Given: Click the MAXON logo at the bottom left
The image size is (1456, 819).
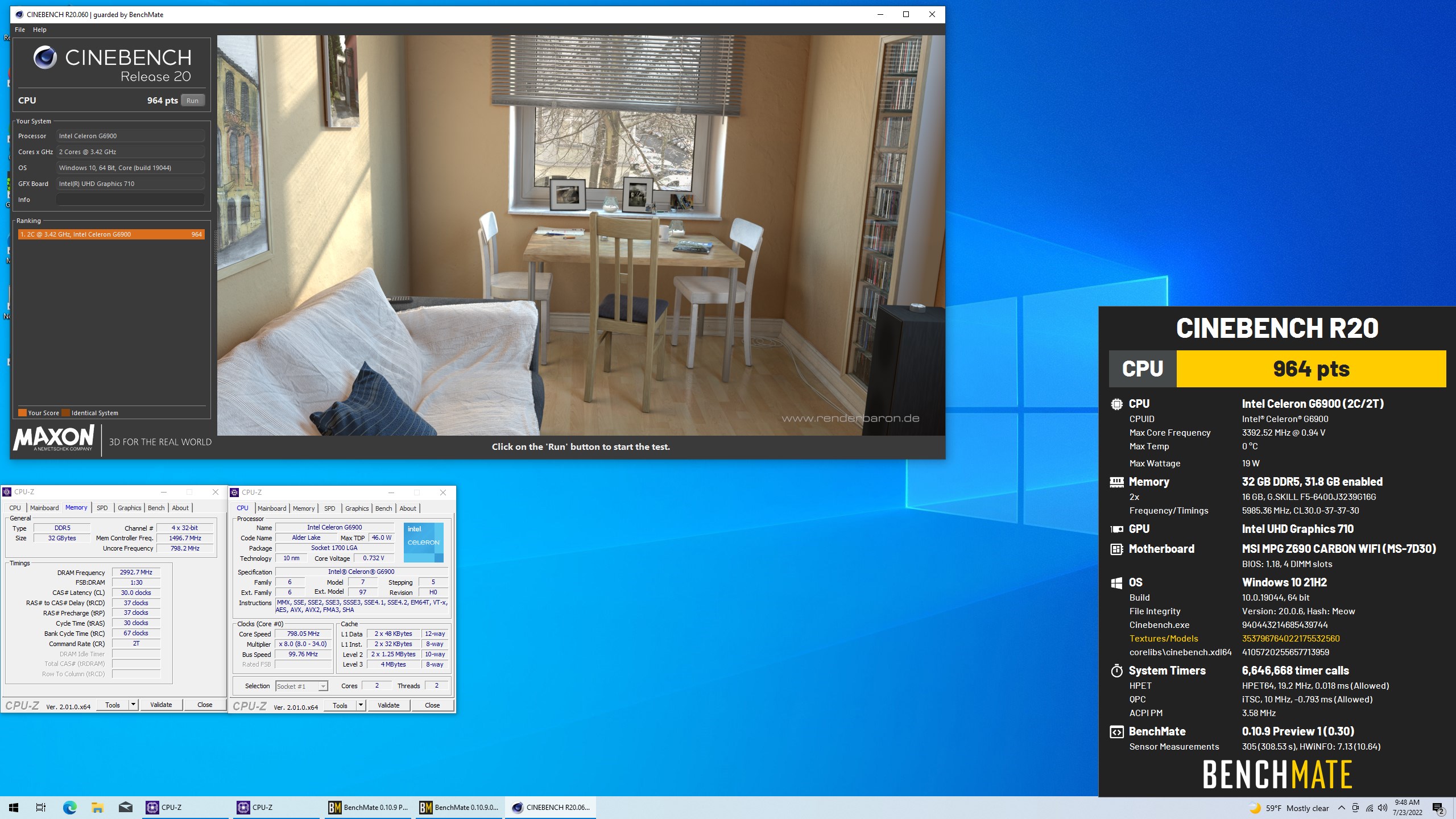Looking at the screenshot, I should pos(54,438).
